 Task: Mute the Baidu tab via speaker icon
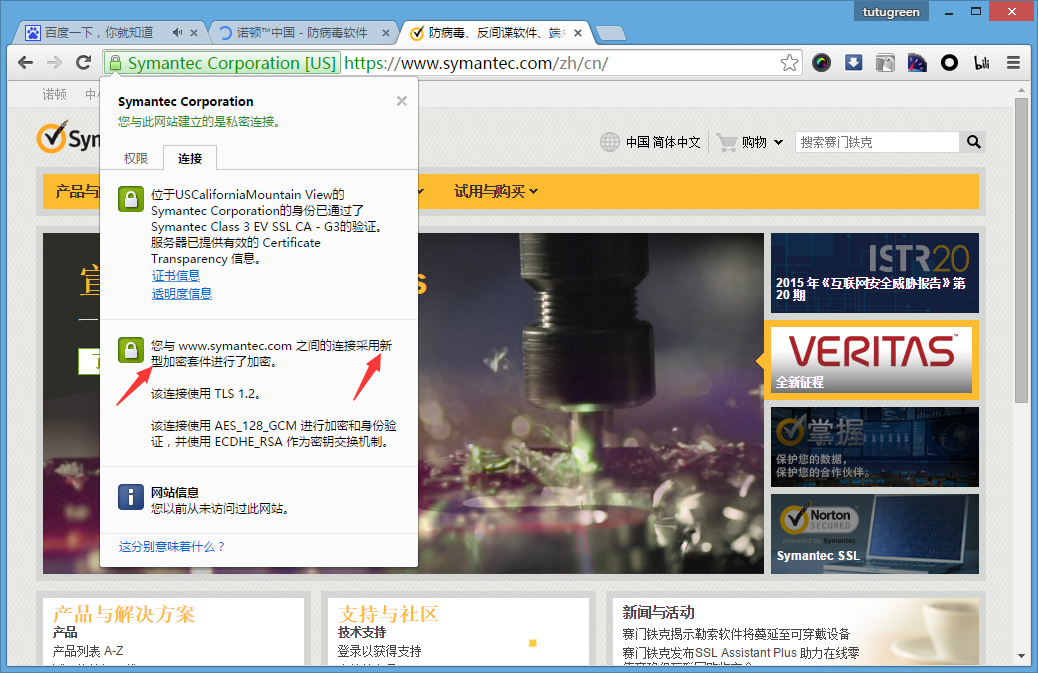(177, 32)
